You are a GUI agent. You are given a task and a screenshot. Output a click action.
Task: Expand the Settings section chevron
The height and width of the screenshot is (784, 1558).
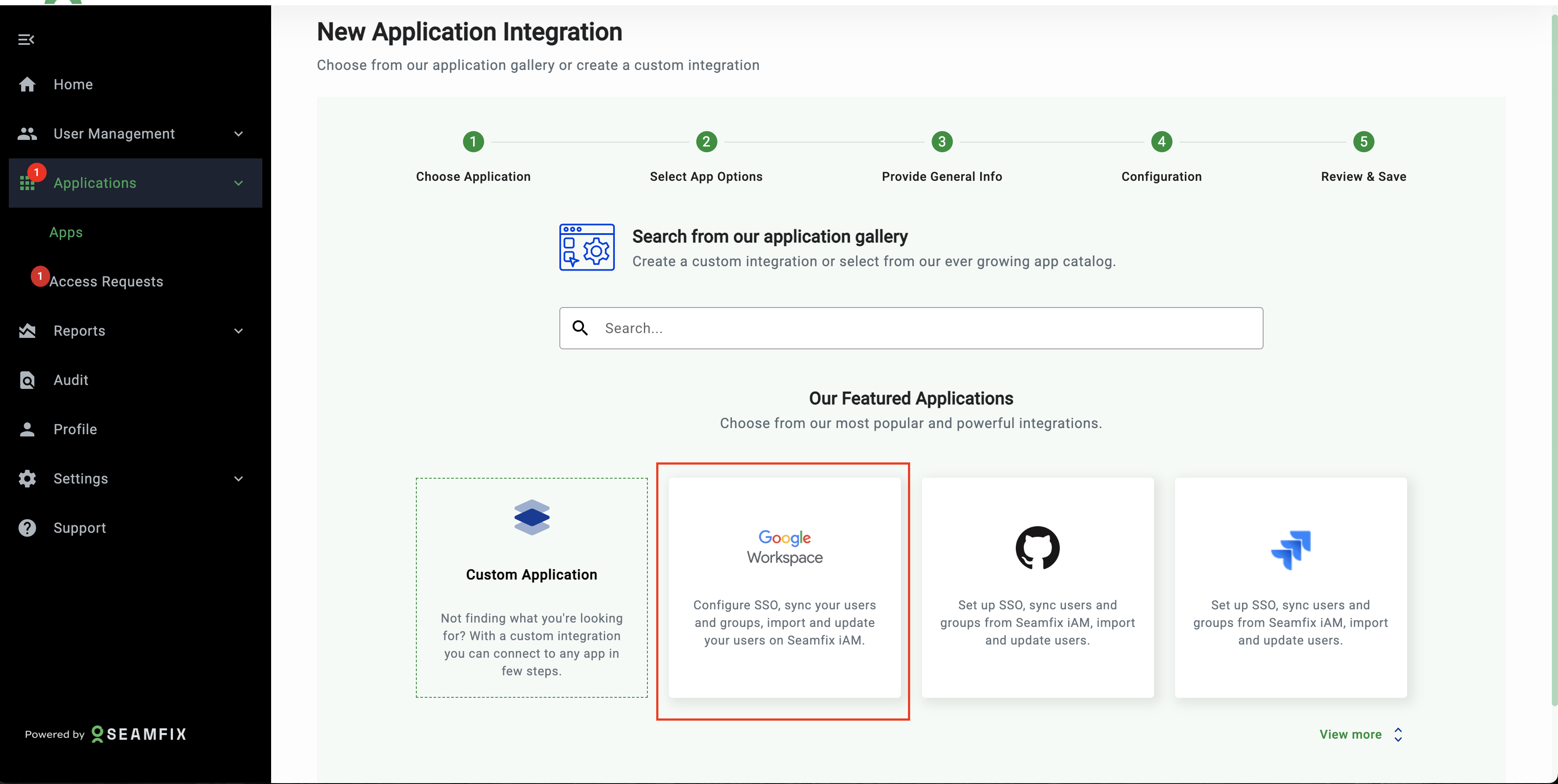(x=239, y=479)
